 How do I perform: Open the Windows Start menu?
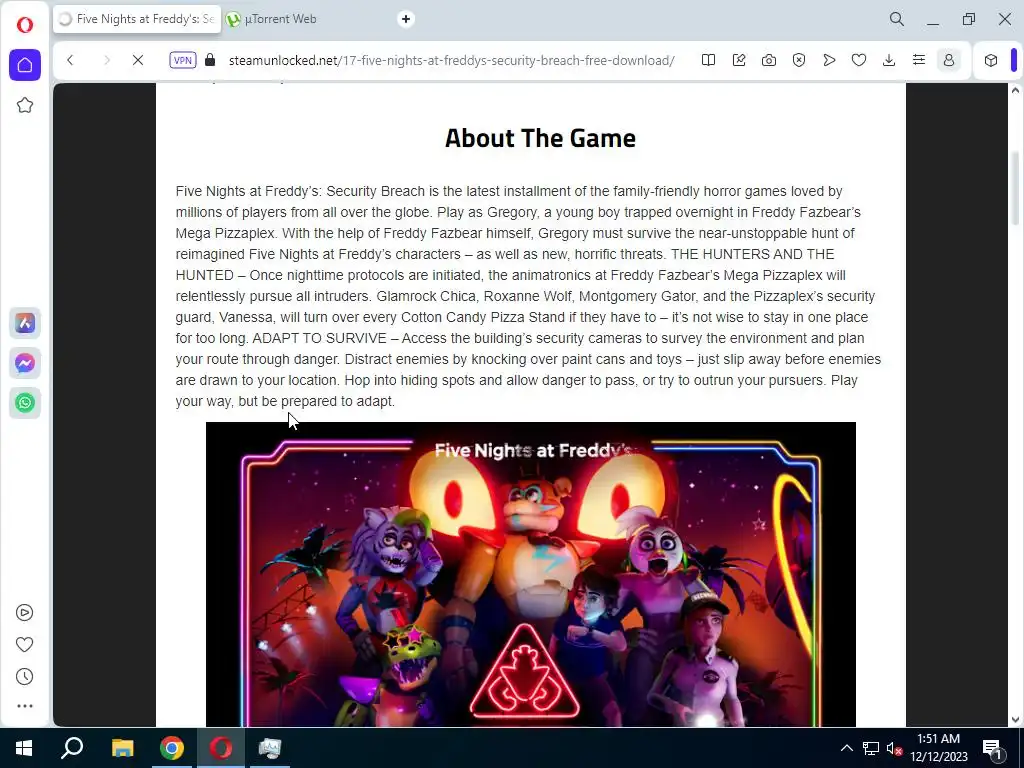pyautogui.click(x=24, y=748)
